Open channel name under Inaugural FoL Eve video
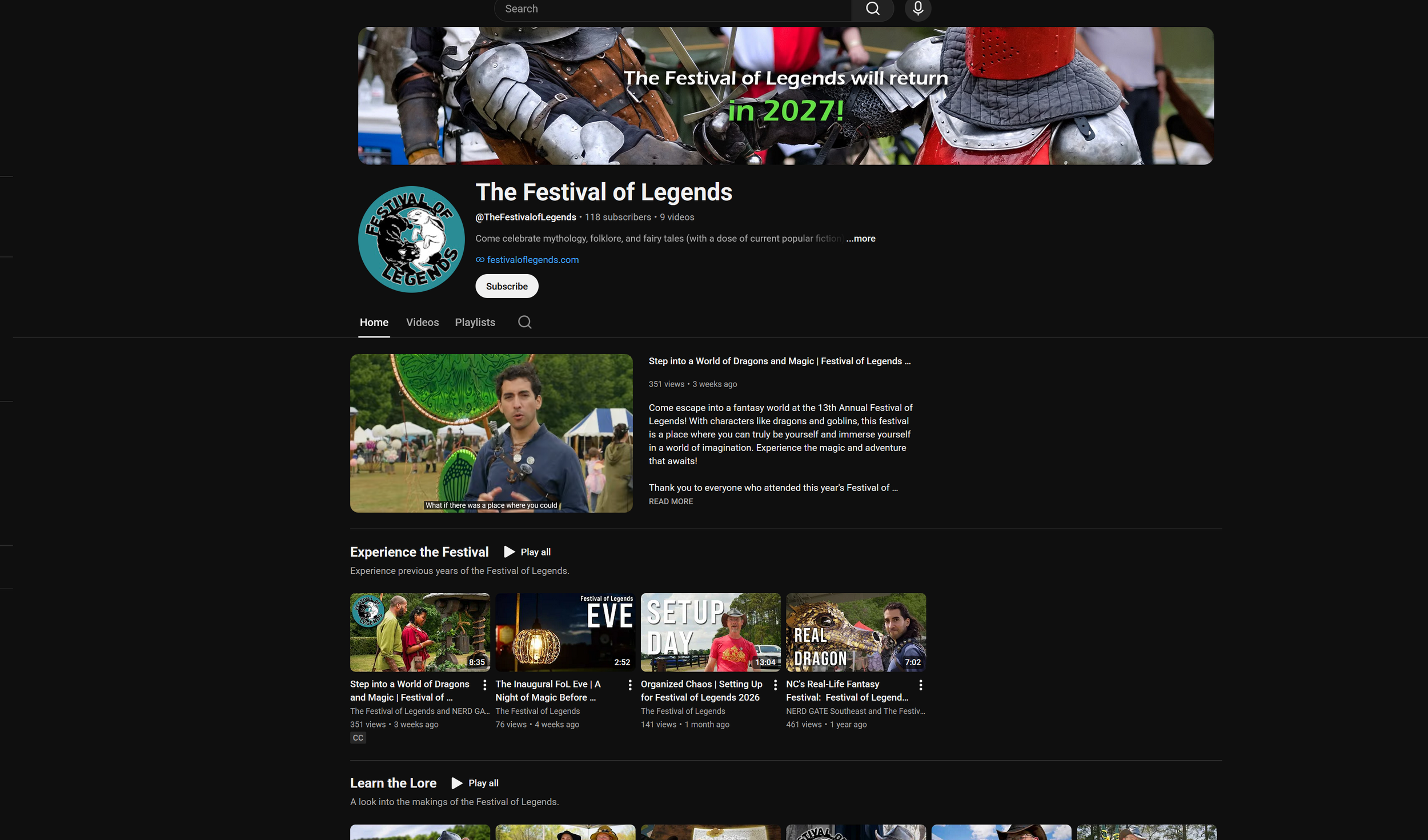1428x840 pixels. pyautogui.click(x=537, y=711)
